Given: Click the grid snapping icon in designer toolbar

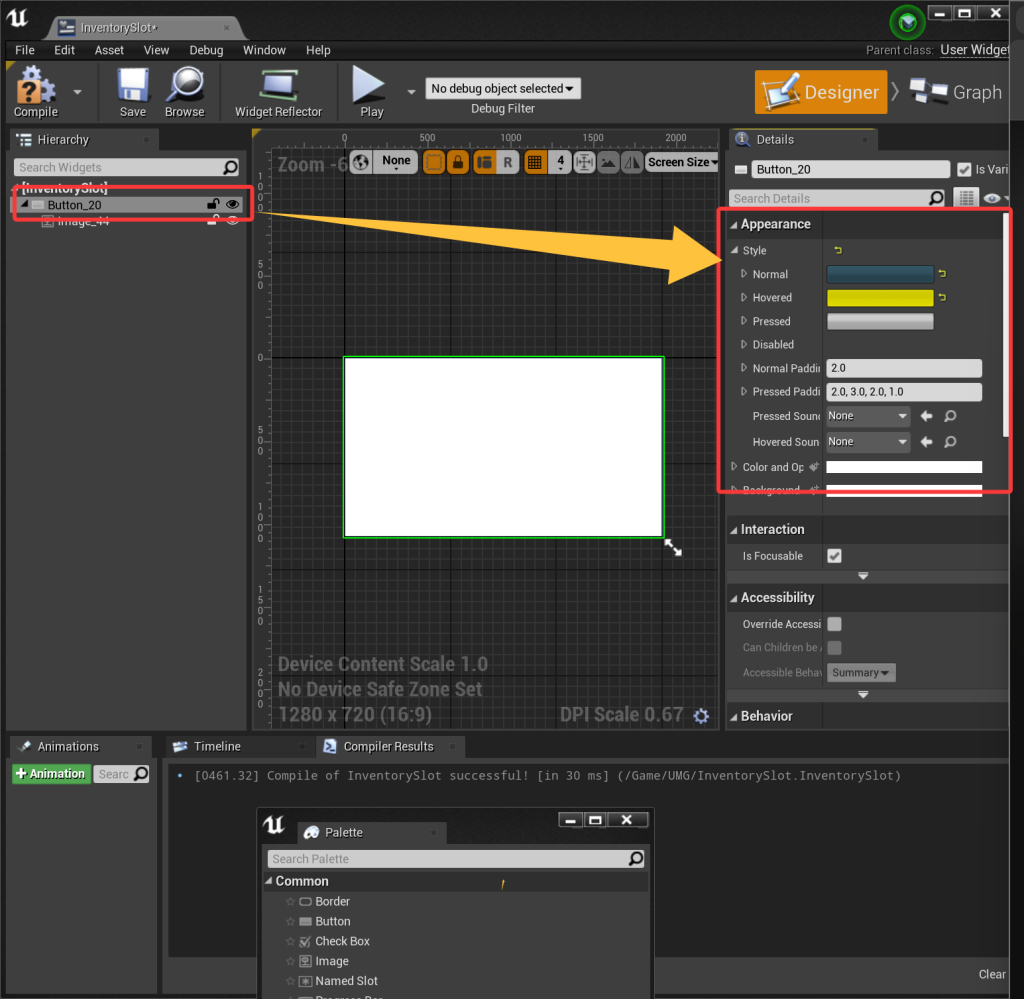Looking at the screenshot, I should pyautogui.click(x=534, y=163).
